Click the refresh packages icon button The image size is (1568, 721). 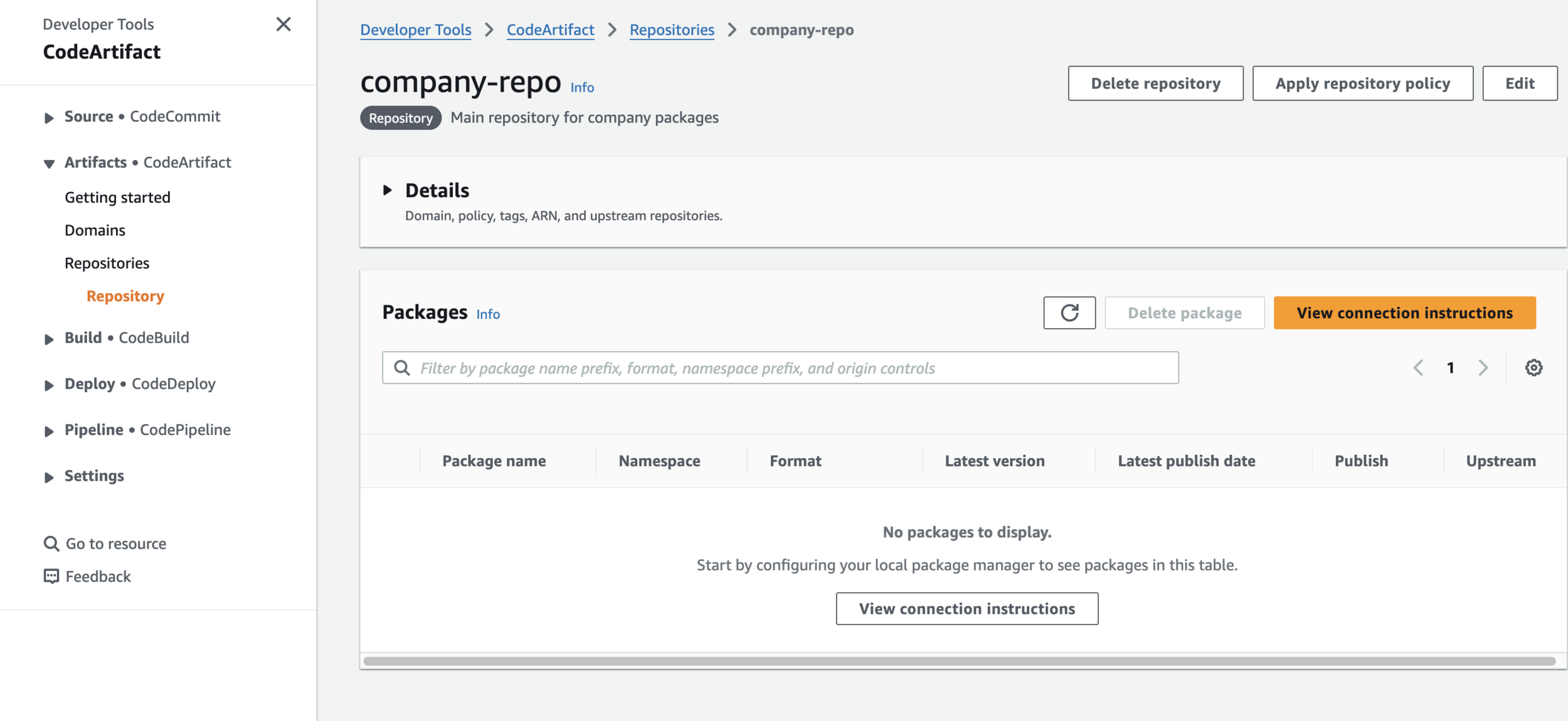[x=1069, y=312]
